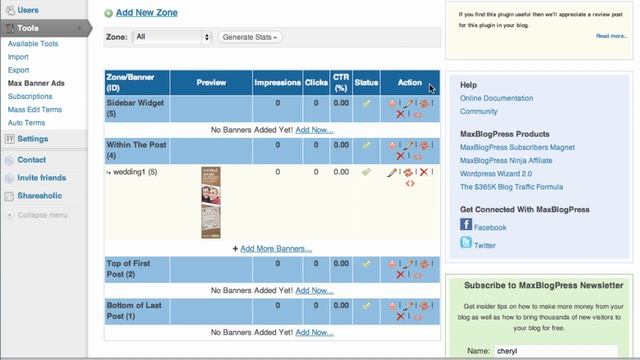Toggle status checkmark for Sidebar Widget zone
The width and height of the screenshot is (640, 360).
[367, 103]
